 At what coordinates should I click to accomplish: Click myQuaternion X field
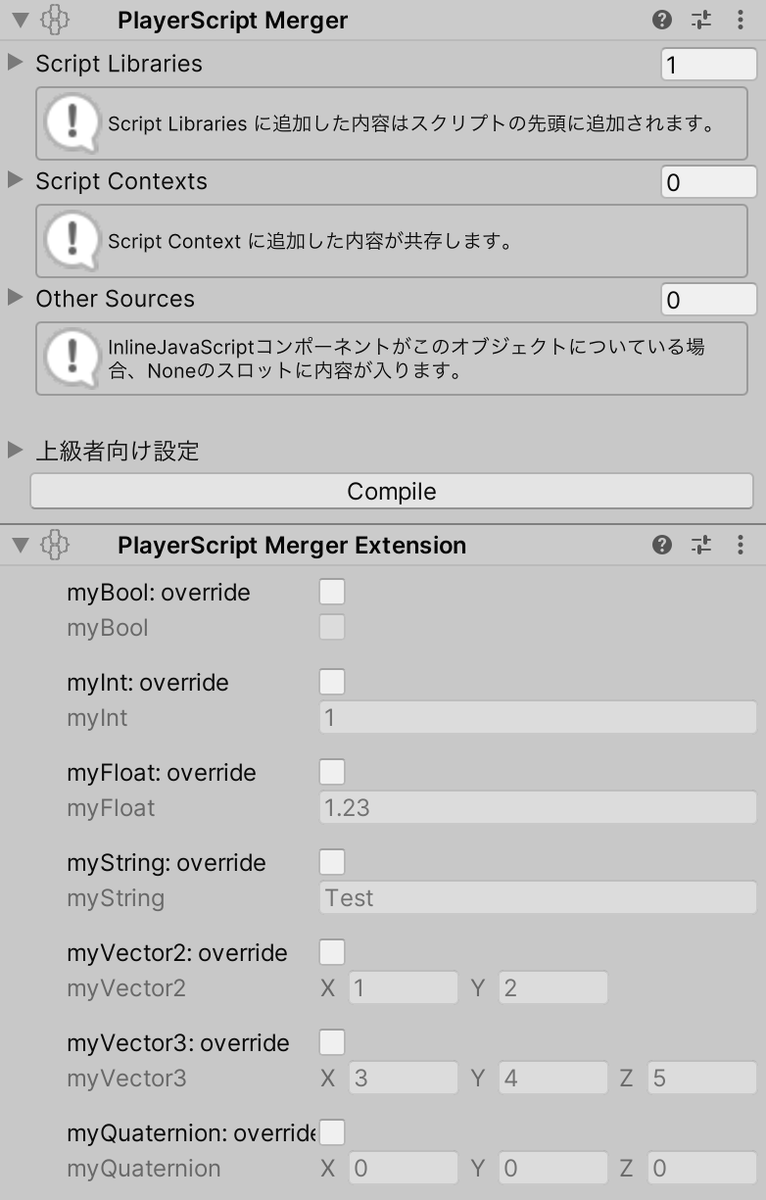(403, 1168)
